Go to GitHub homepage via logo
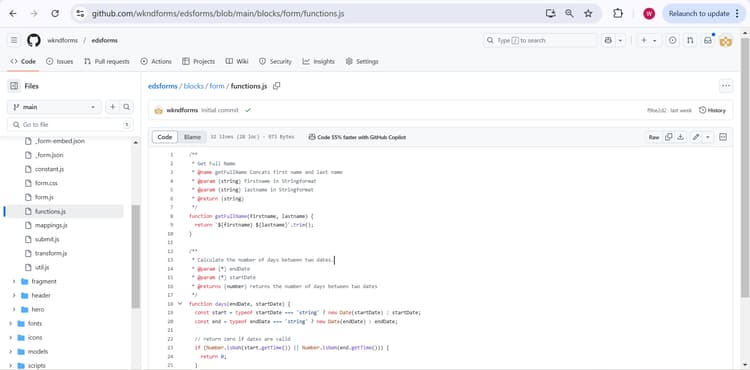750x370 pixels. coord(33,41)
